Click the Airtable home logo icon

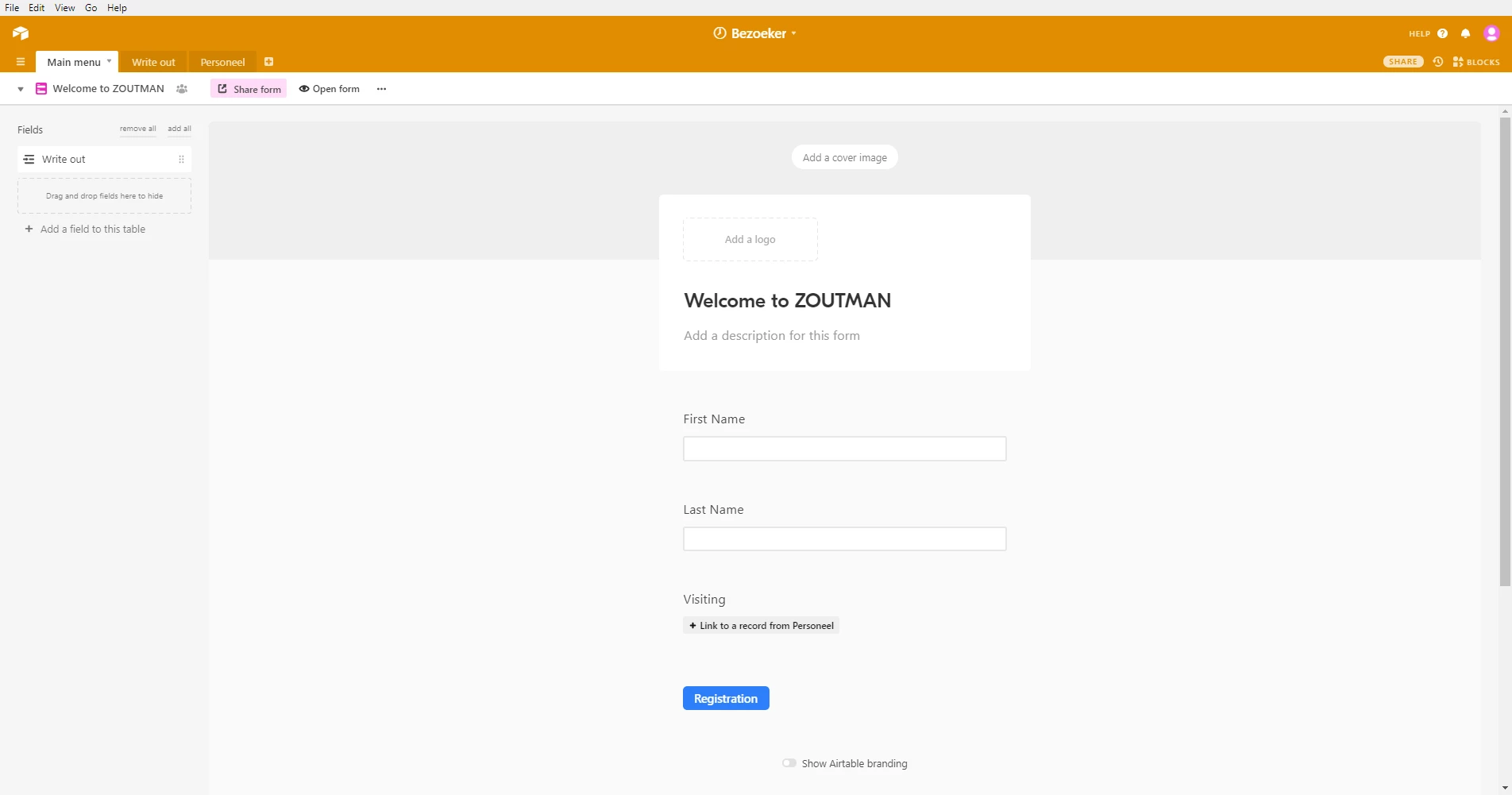(x=21, y=33)
